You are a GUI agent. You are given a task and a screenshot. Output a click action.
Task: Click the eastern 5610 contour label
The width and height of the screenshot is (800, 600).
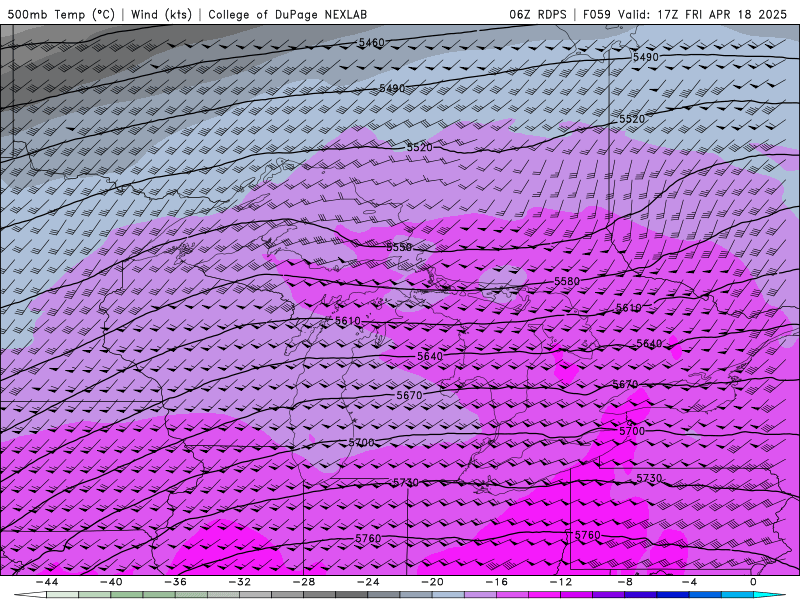629,308
